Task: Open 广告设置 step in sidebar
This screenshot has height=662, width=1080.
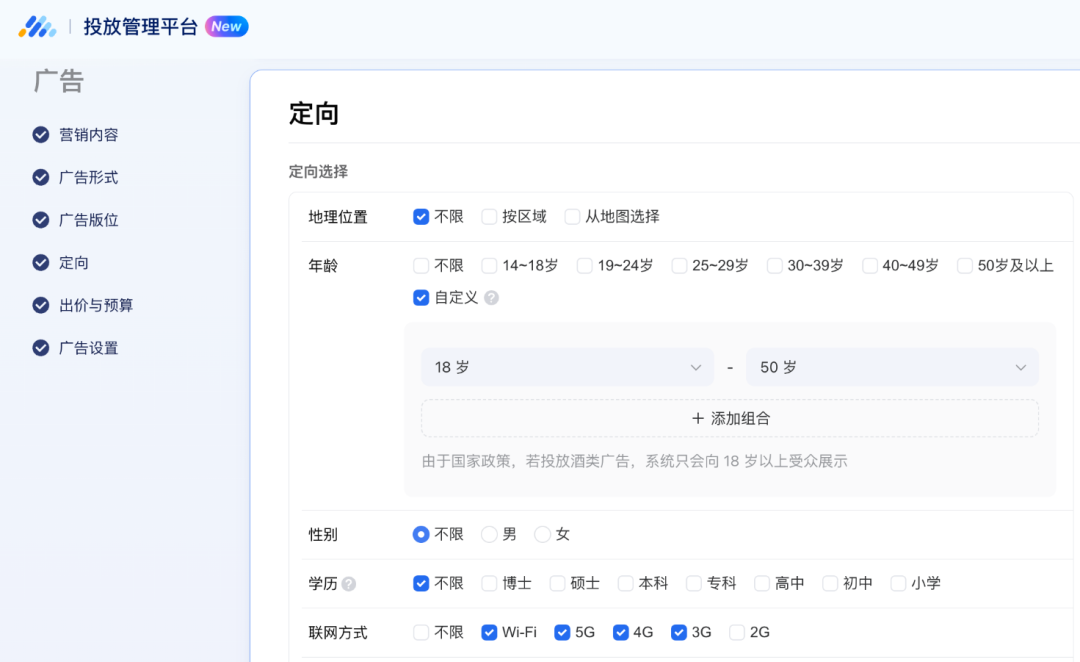Action: (x=89, y=348)
